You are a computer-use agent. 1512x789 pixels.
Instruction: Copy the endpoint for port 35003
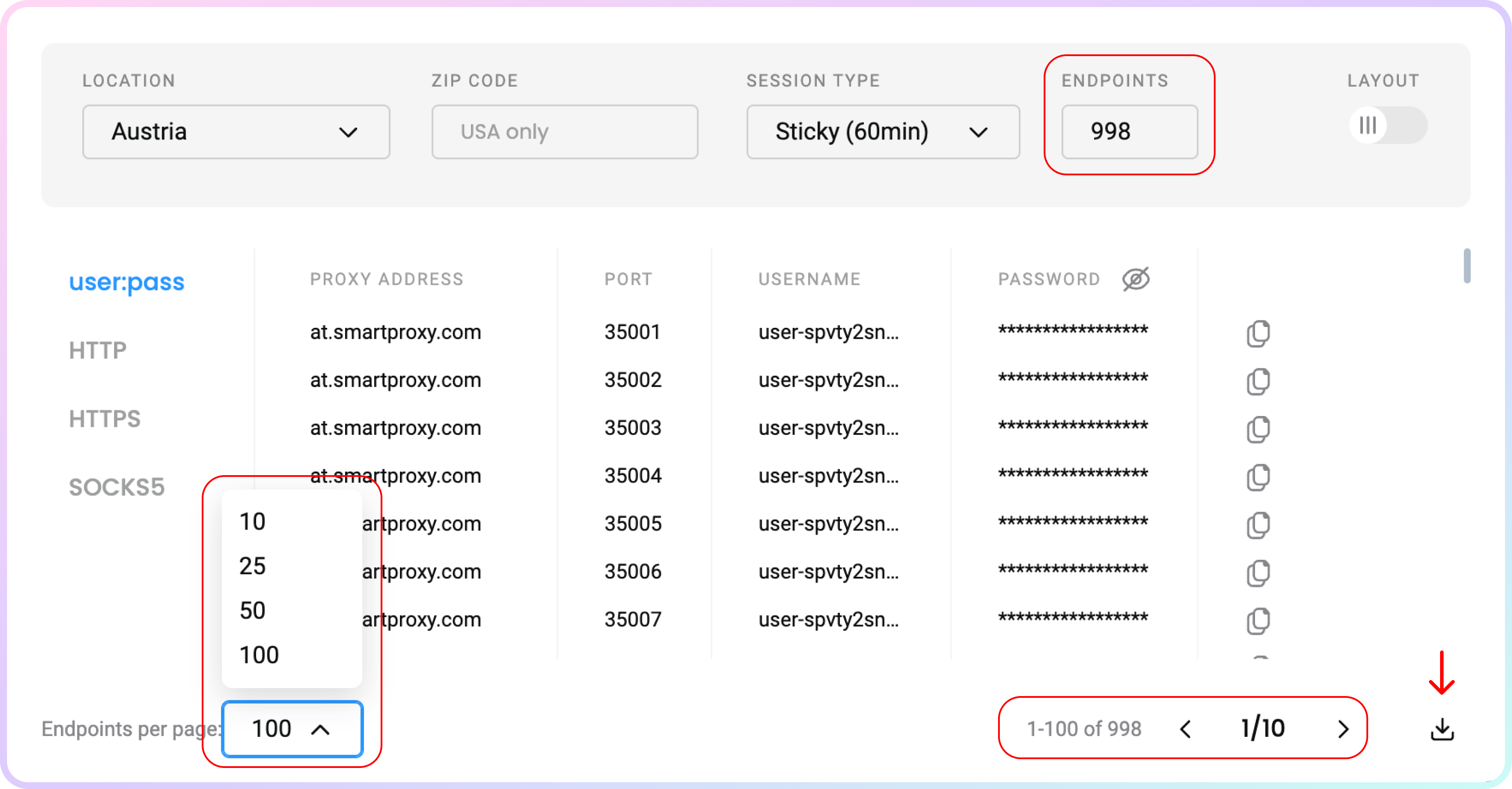click(x=1258, y=430)
